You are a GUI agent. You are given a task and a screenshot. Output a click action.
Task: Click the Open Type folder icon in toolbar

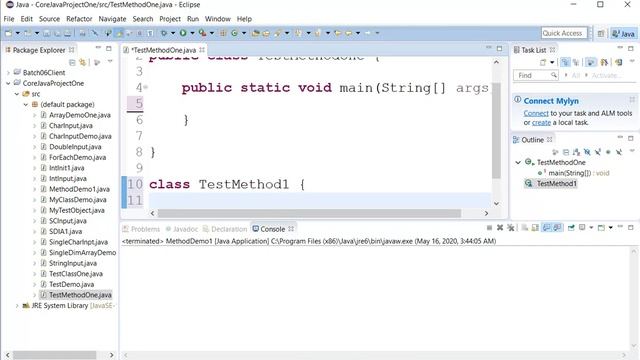pyautogui.click(x=256, y=33)
